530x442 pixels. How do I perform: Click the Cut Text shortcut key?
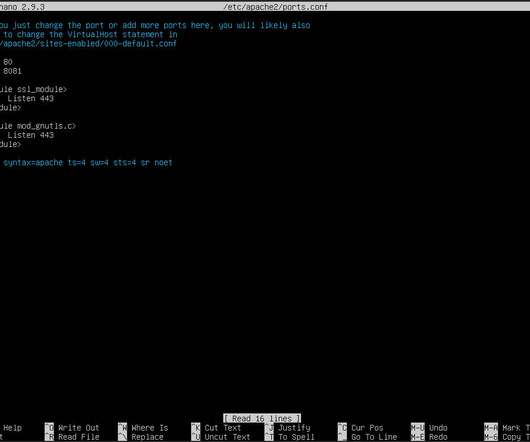[x=196, y=428]
